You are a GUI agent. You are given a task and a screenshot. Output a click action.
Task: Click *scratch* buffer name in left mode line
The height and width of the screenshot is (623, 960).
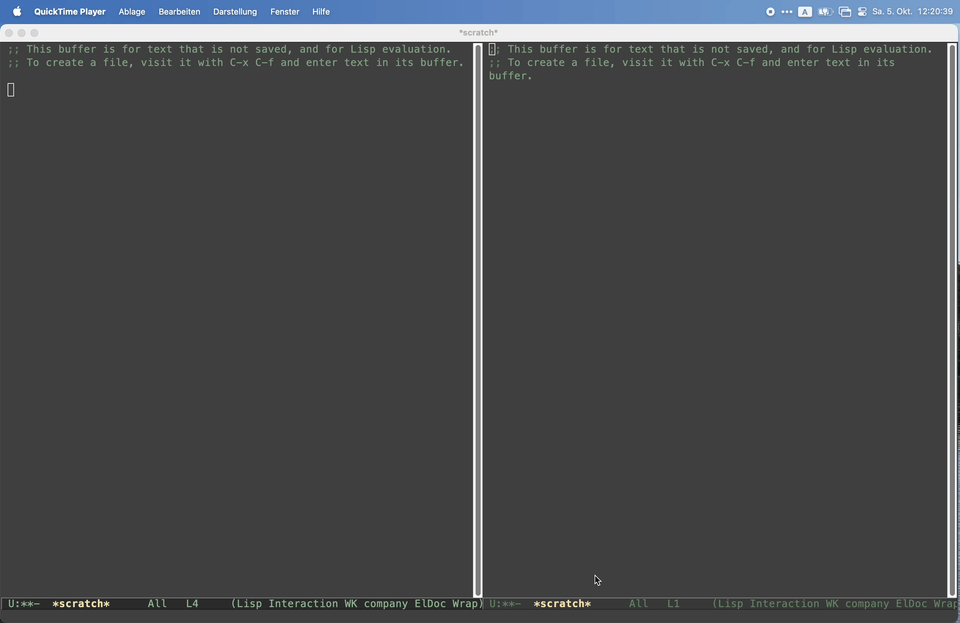click(81, 604)
